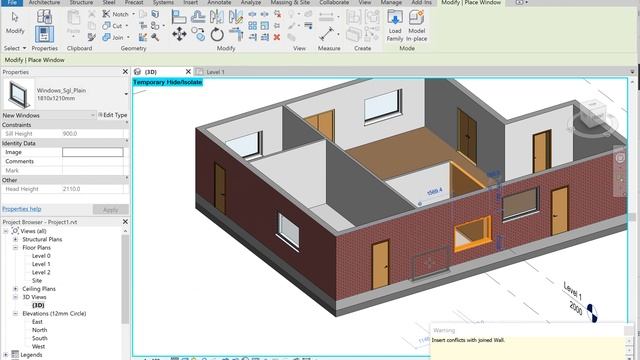Select Mirror - Draw Axis tool
The height and width of the screenshot is (360, 640).
click(236, 17)
